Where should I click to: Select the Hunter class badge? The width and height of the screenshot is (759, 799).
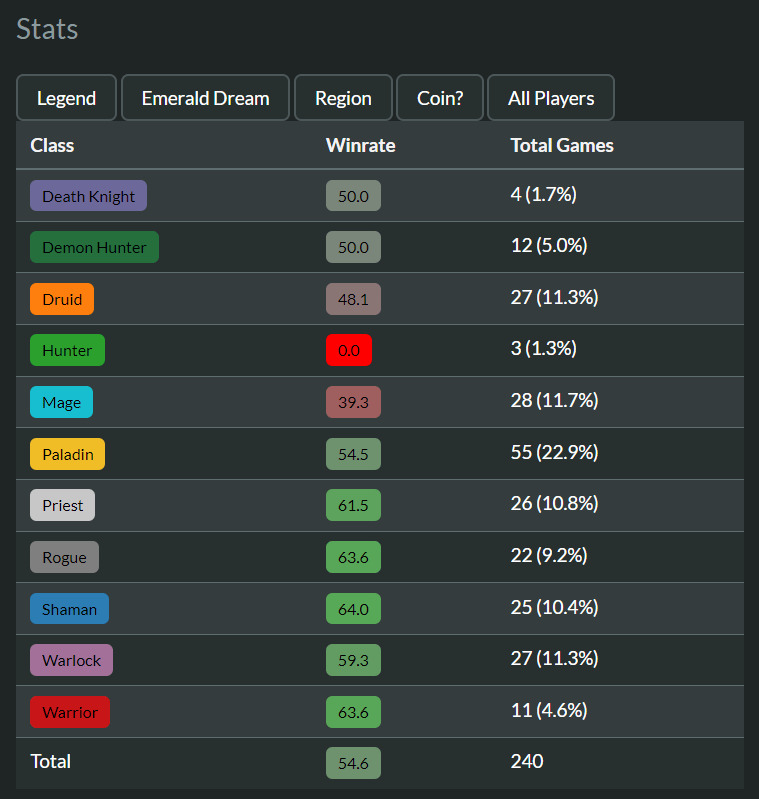67,350
